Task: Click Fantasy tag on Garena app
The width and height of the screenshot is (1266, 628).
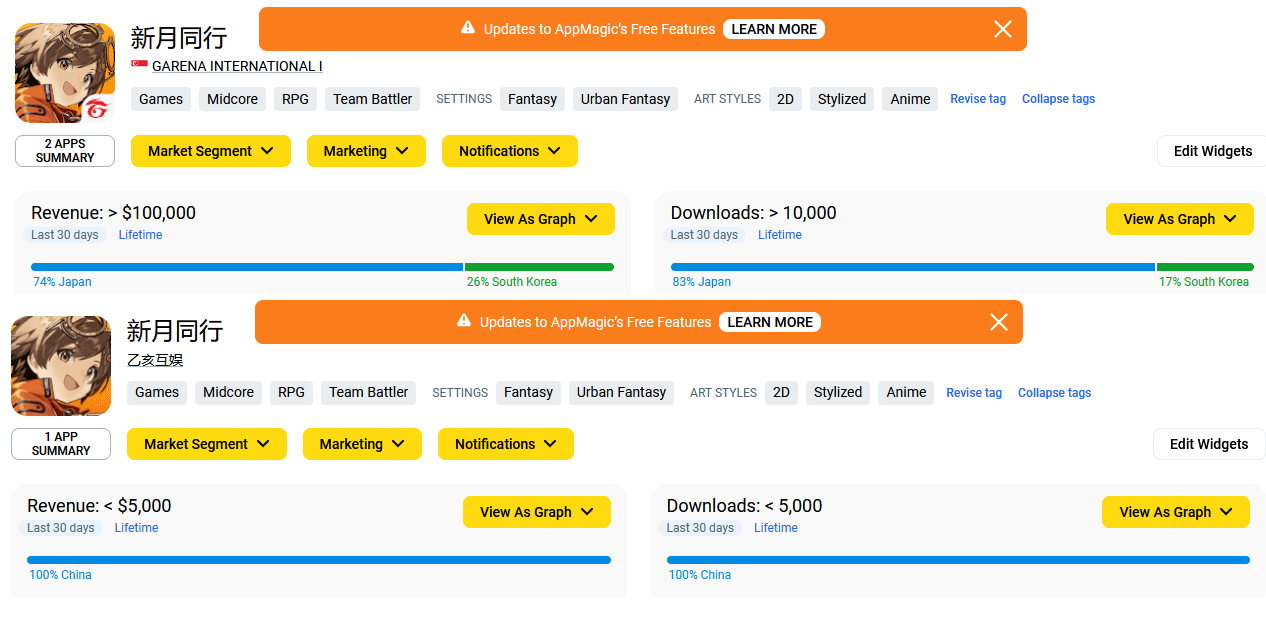Action: click(x=532, y=99)
